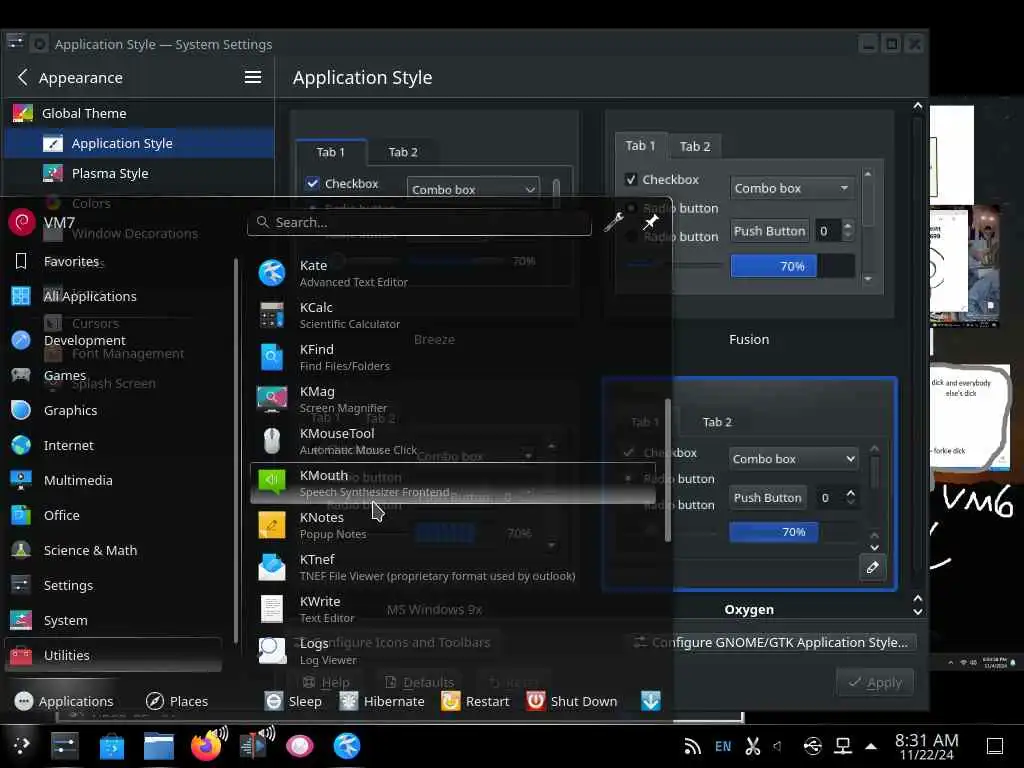This screenshot has height=768, width=1024.
Task: Open Combo box in Fusion preview
Action: (792, 188)
